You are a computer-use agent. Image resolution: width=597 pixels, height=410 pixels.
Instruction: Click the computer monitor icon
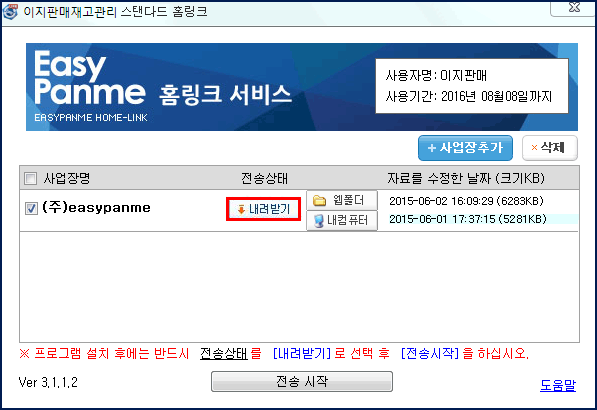[319, 221]
